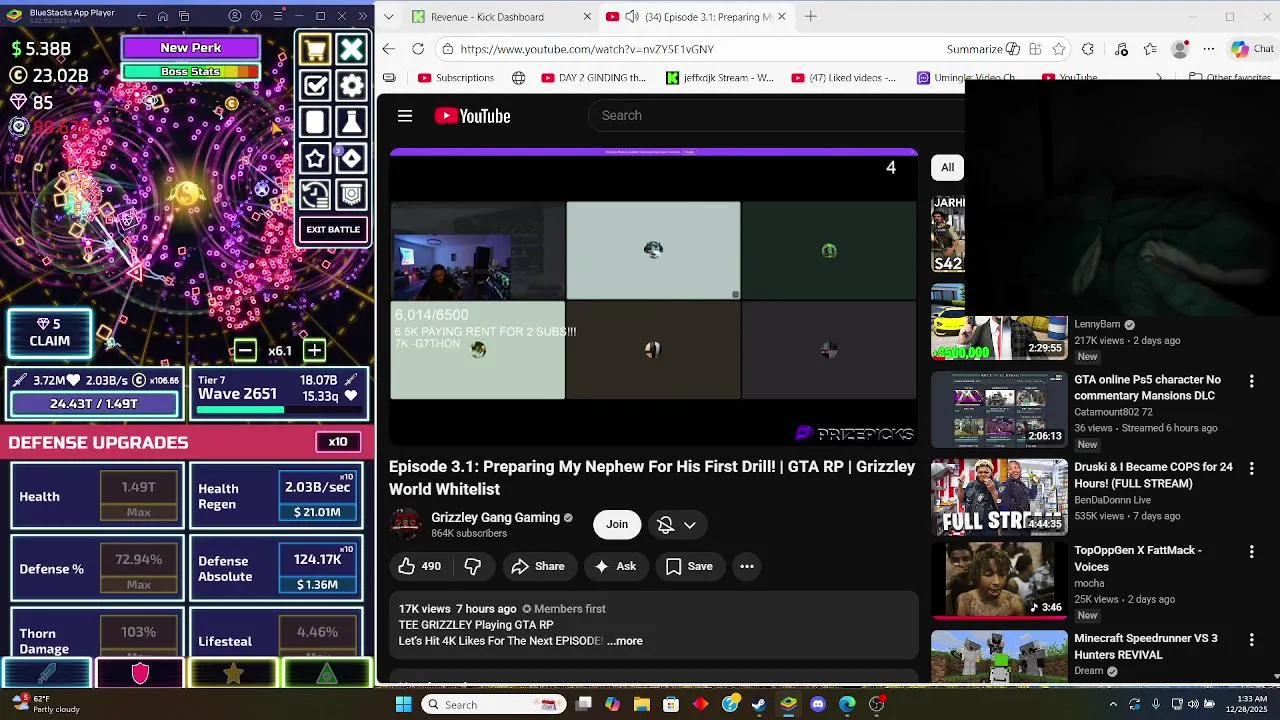1280x720 pixels.
Task: Click BlueStacks home icon
Action: coord(163,16)
